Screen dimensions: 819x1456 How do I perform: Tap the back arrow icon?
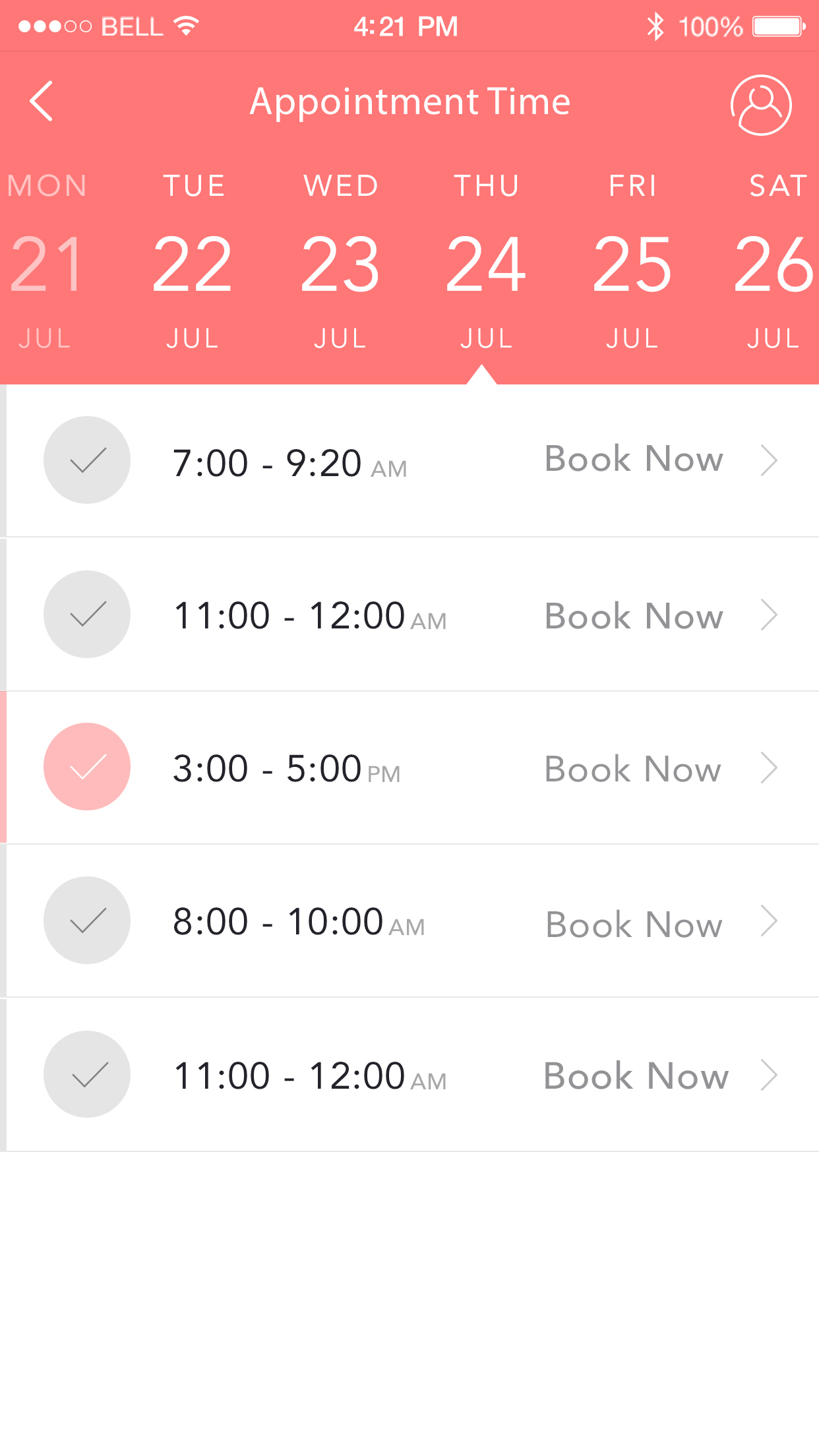tap(42, 102)
